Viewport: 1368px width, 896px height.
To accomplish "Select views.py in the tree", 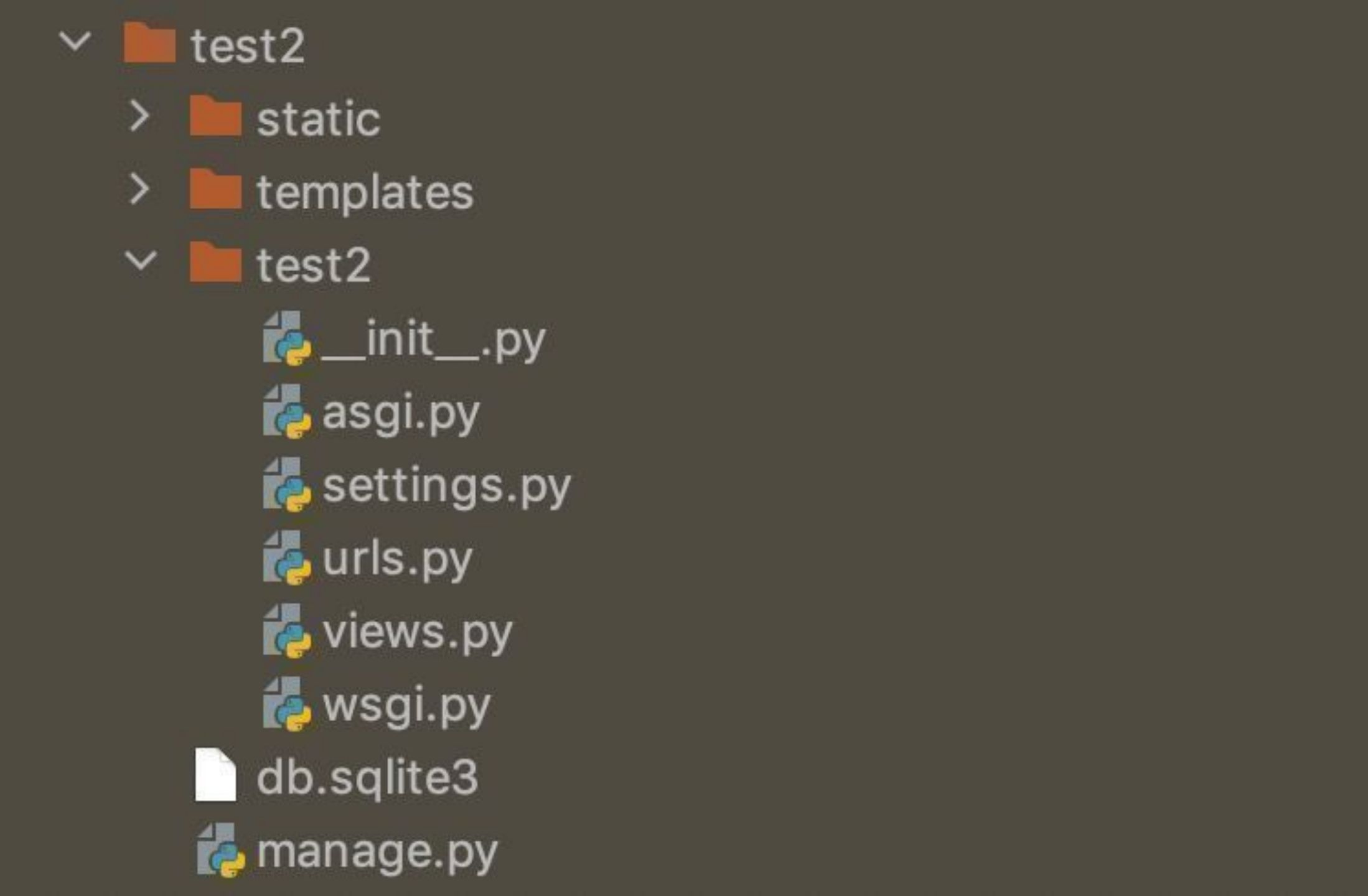I will coord(417,633).
